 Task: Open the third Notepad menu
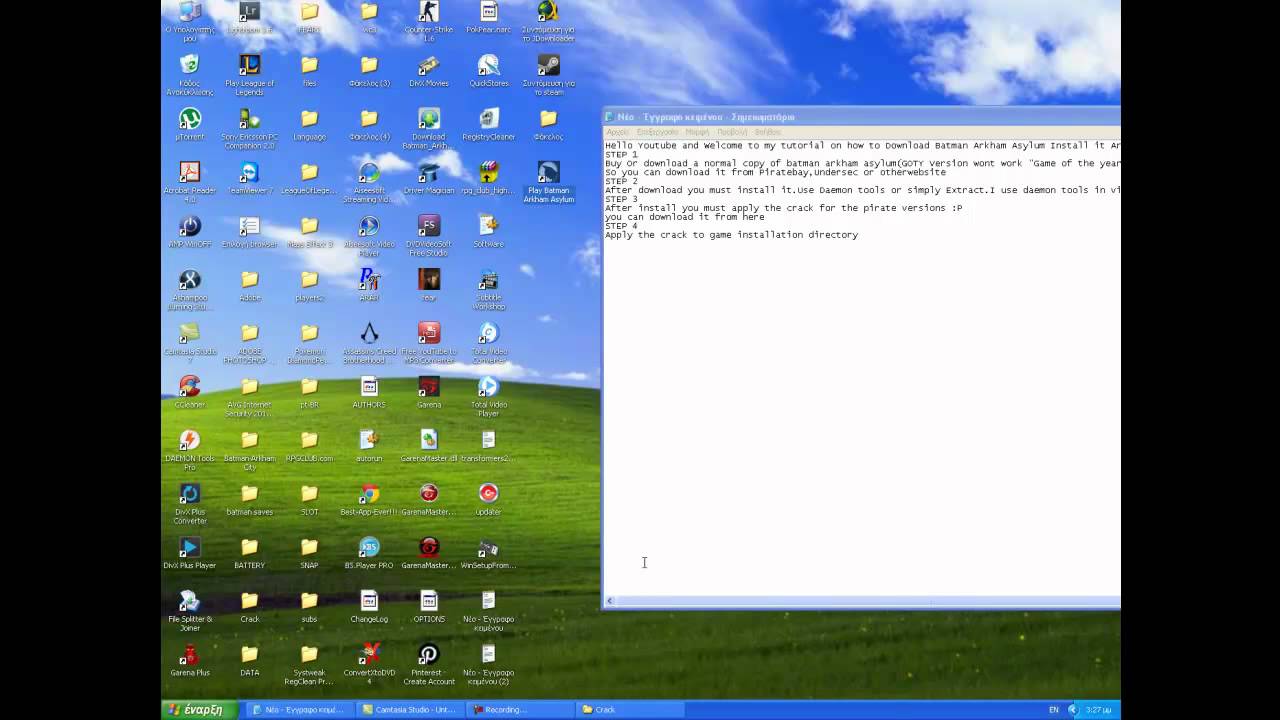tap(697, 132)
